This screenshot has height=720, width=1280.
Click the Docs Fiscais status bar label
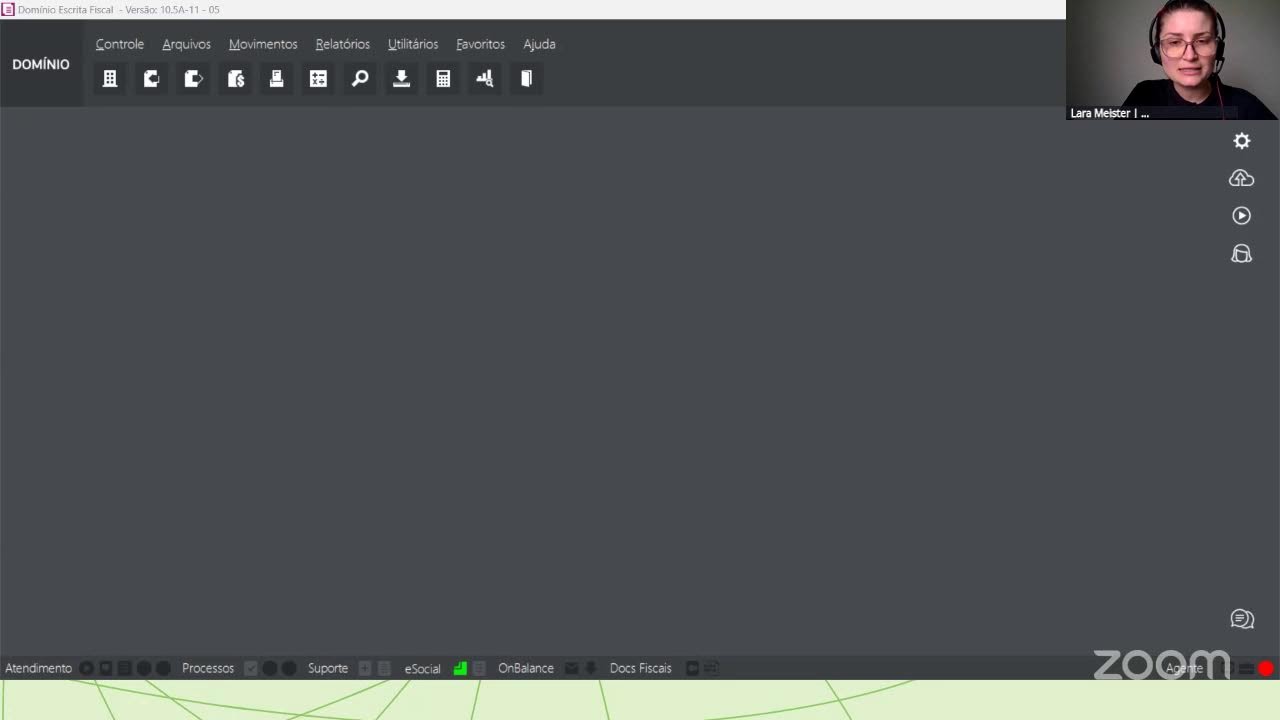point(641,668)
